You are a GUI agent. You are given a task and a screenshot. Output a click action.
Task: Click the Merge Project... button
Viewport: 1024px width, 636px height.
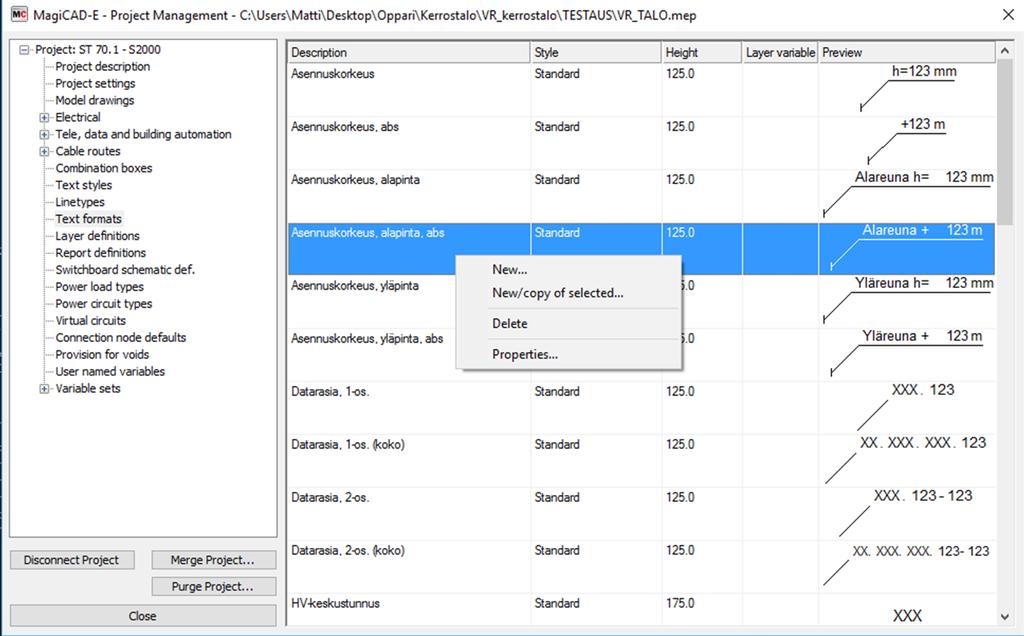pos(214,560)
